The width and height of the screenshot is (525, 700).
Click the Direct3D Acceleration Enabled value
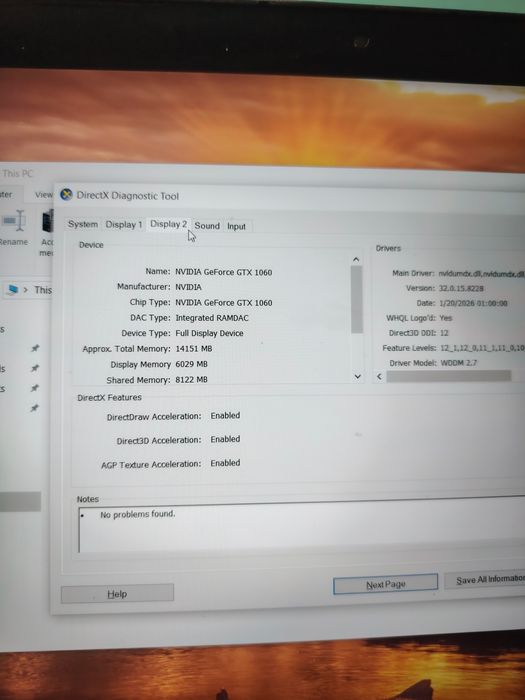click(225, 439)
